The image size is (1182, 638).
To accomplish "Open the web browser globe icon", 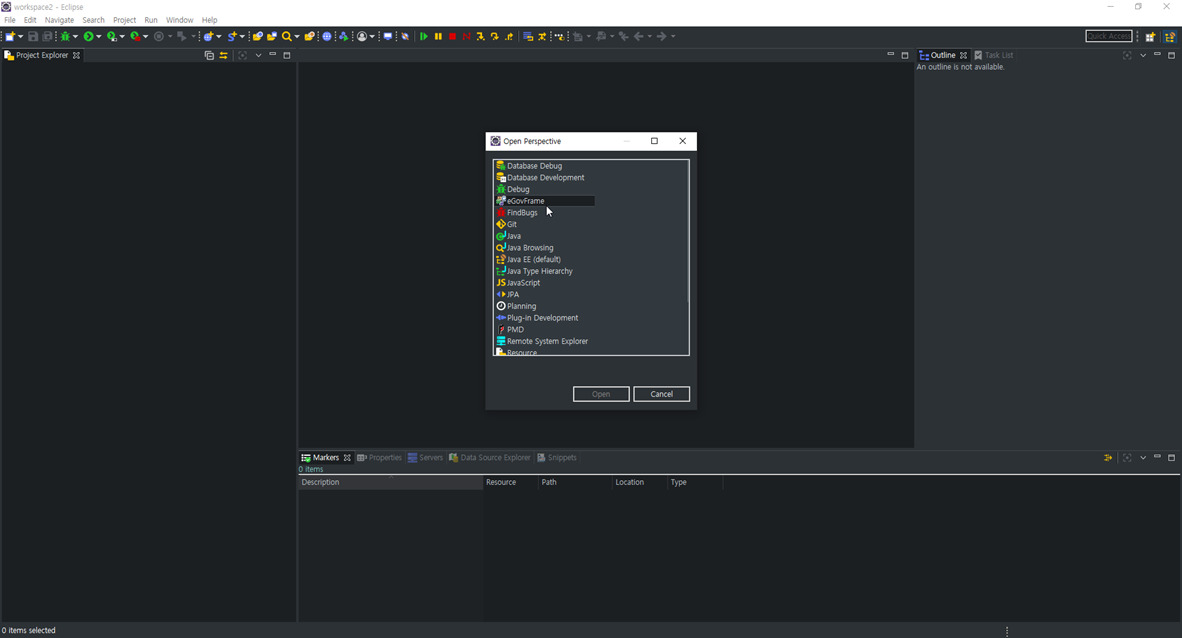I will coord(326,36).
